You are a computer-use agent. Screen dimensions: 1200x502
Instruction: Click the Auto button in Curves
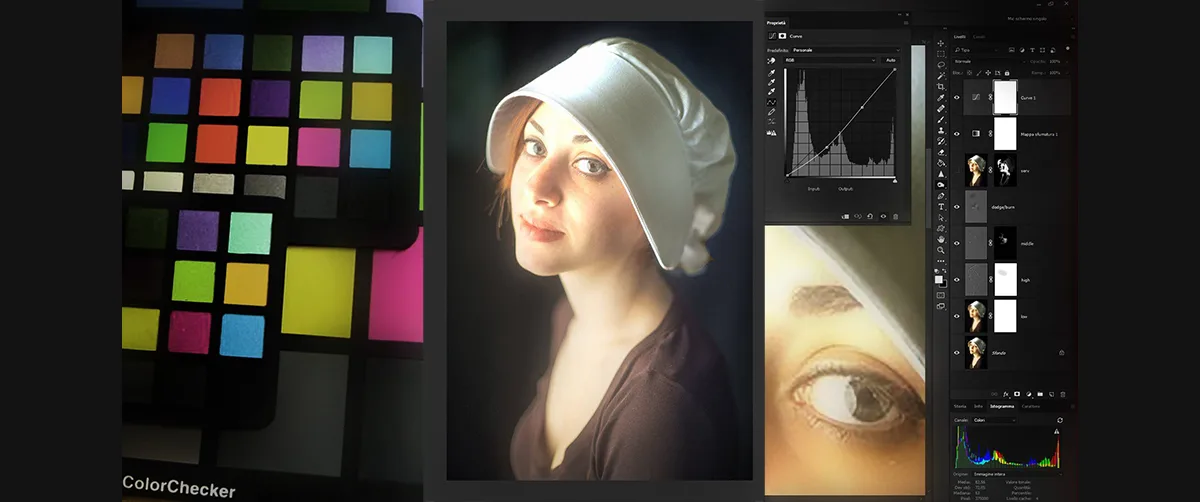890,60
